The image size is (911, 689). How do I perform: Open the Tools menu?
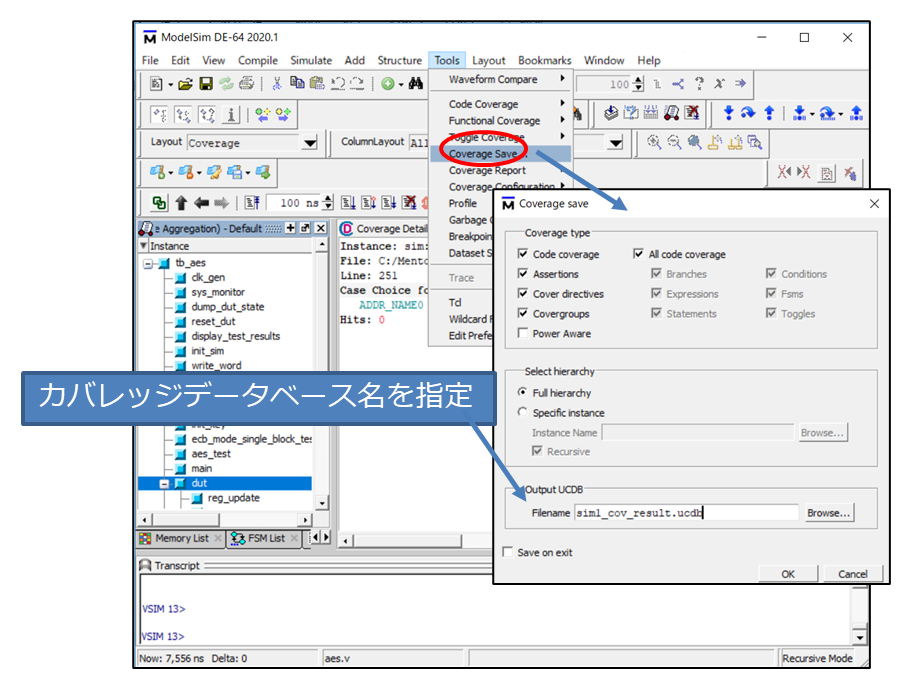(x=447, y=60)
